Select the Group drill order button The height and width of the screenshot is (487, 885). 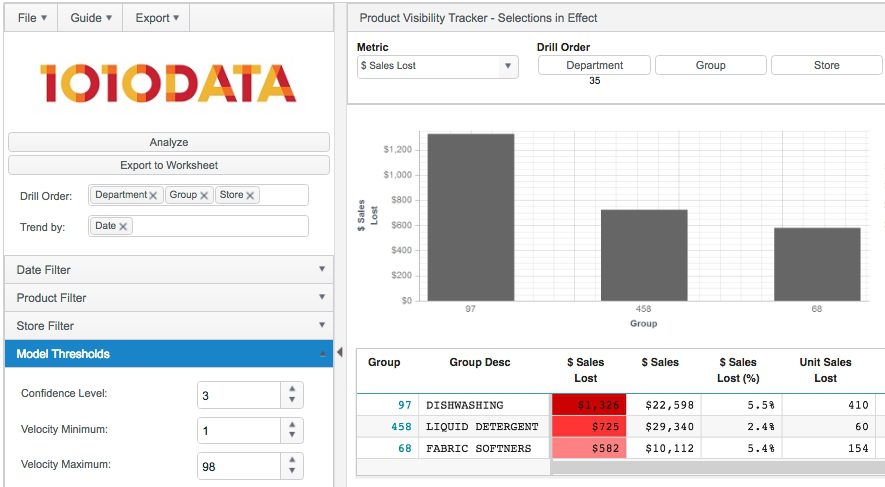711,65
